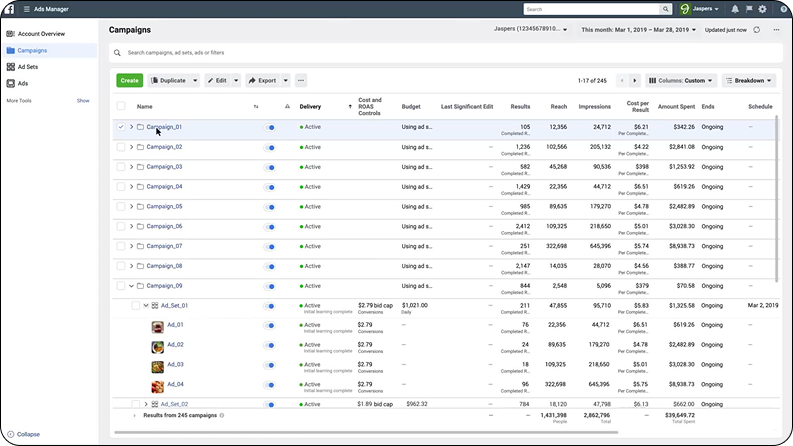Screen dimensions: 793x446
Task: Open the settings gear in top bar
Action: 762,9
